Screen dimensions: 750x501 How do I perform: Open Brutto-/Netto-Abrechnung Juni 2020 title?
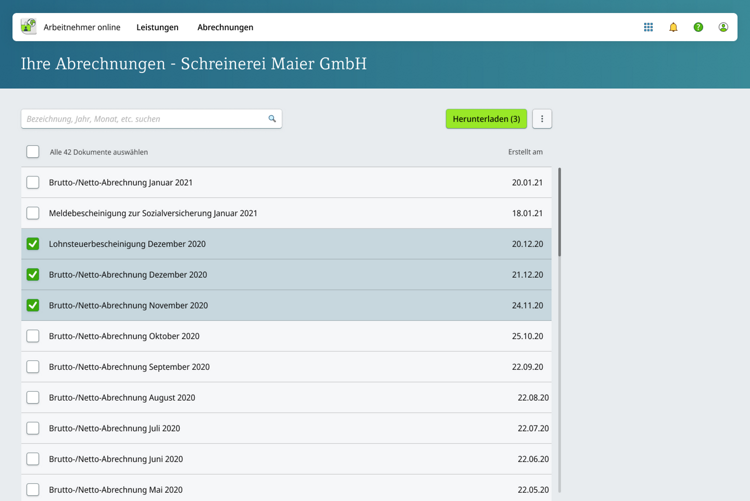116,459
